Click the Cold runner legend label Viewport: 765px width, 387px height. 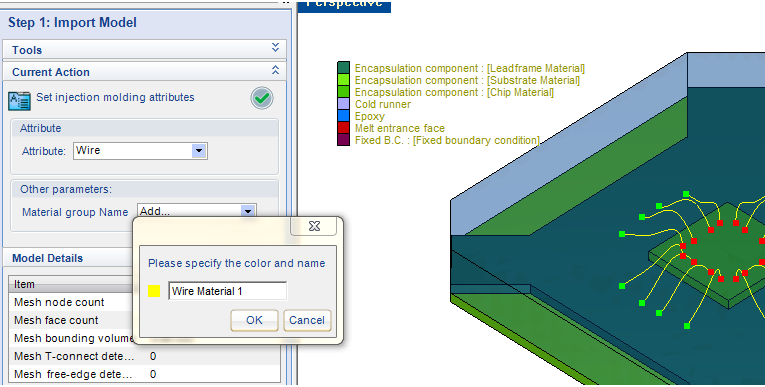383,104
